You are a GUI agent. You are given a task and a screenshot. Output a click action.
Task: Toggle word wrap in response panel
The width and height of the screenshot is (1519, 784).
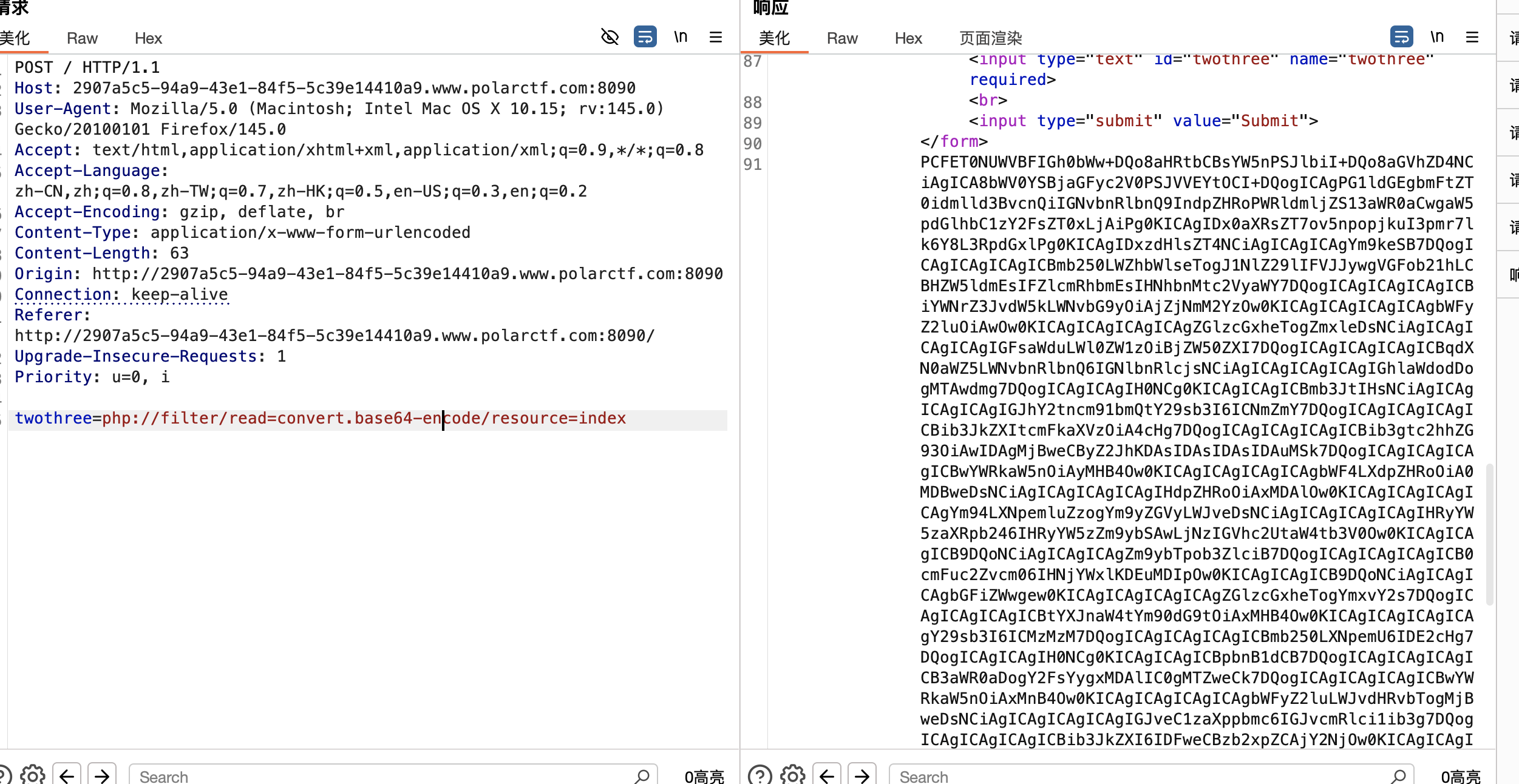1401,37
